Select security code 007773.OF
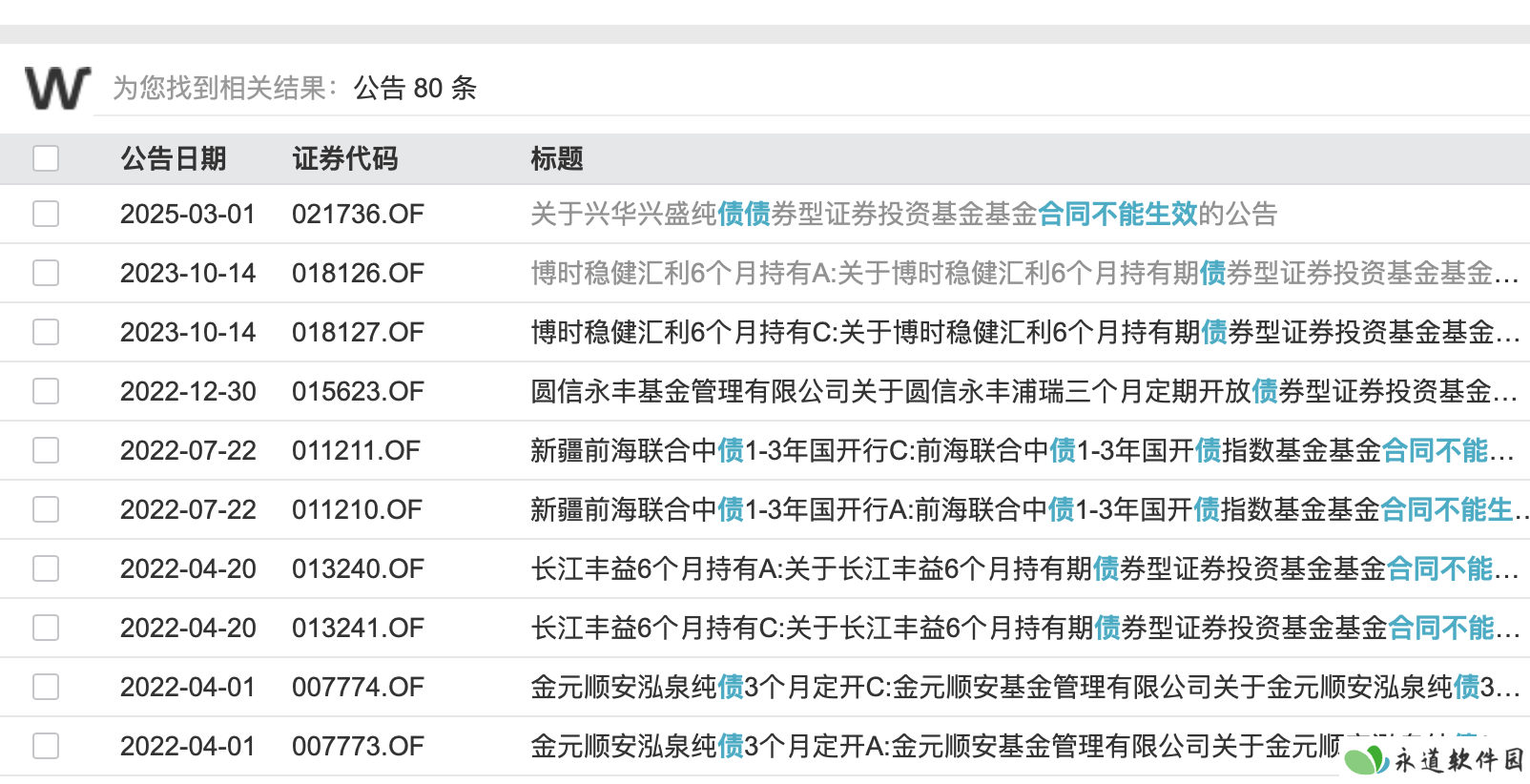This screenshot has height=784, width=1530. [x=358, y=746]
